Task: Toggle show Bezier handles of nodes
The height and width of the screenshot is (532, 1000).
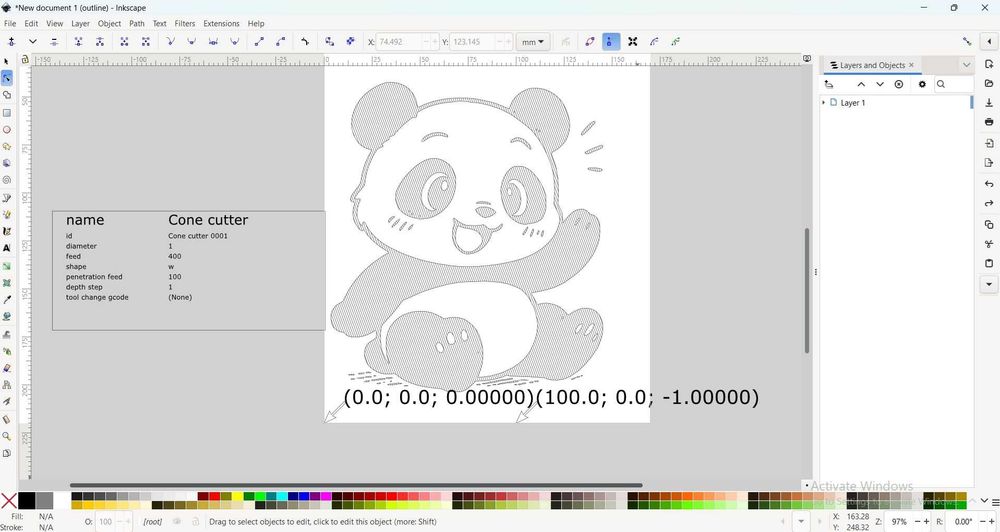Action: tap(611, 41)
